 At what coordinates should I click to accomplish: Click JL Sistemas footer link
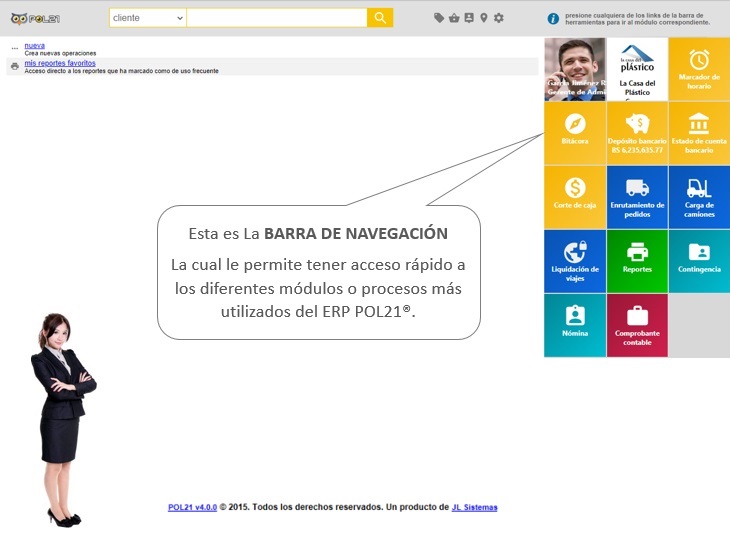click(474, 507)
